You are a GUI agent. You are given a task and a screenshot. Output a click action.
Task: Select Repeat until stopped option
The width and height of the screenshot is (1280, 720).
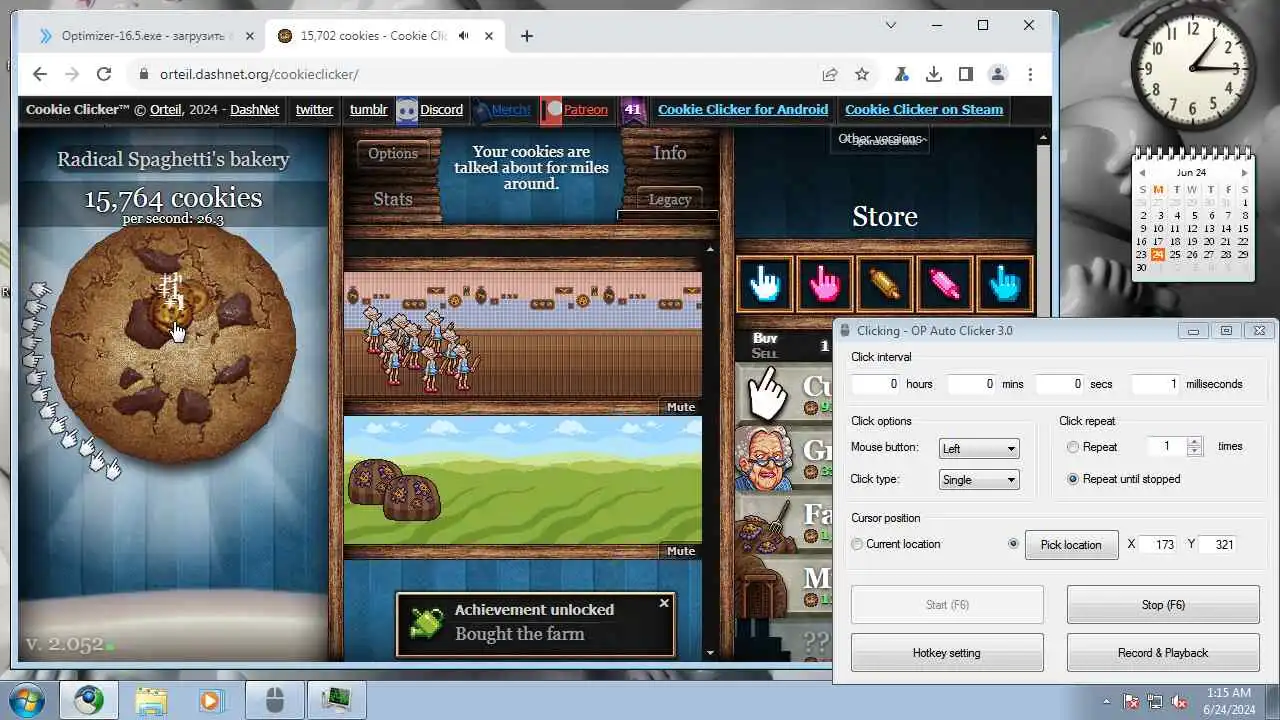[x=1073, y=479]
